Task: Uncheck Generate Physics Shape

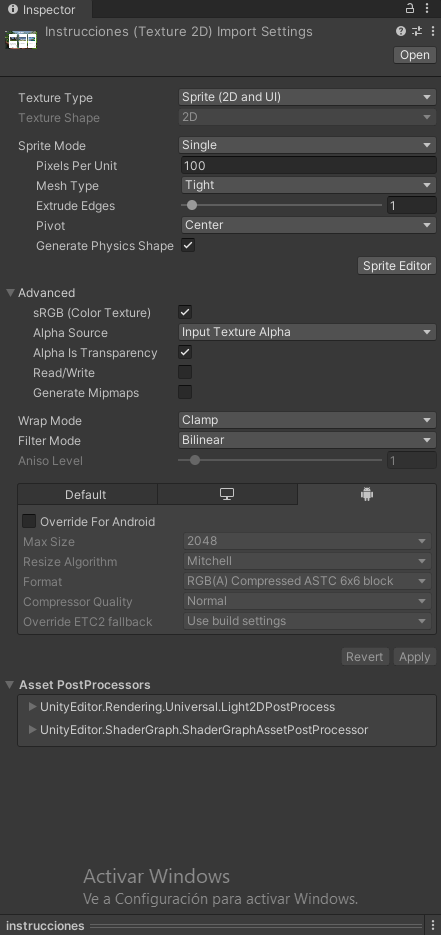Action: pos(188,245)
